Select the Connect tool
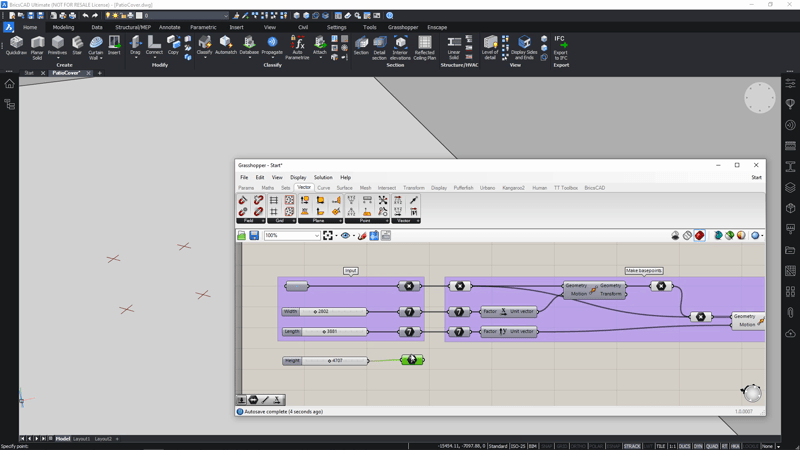This screenshot has width=800, height=450. pyautogui.click(x=154, y=45)
